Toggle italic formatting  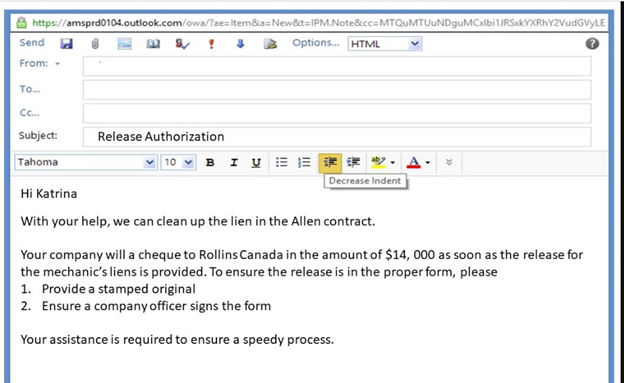234,162
